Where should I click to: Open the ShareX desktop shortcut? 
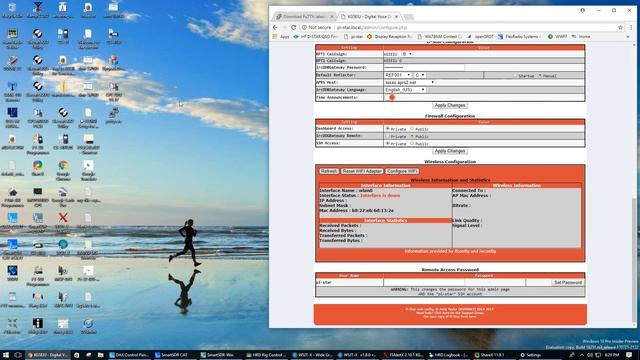[38, 168]
